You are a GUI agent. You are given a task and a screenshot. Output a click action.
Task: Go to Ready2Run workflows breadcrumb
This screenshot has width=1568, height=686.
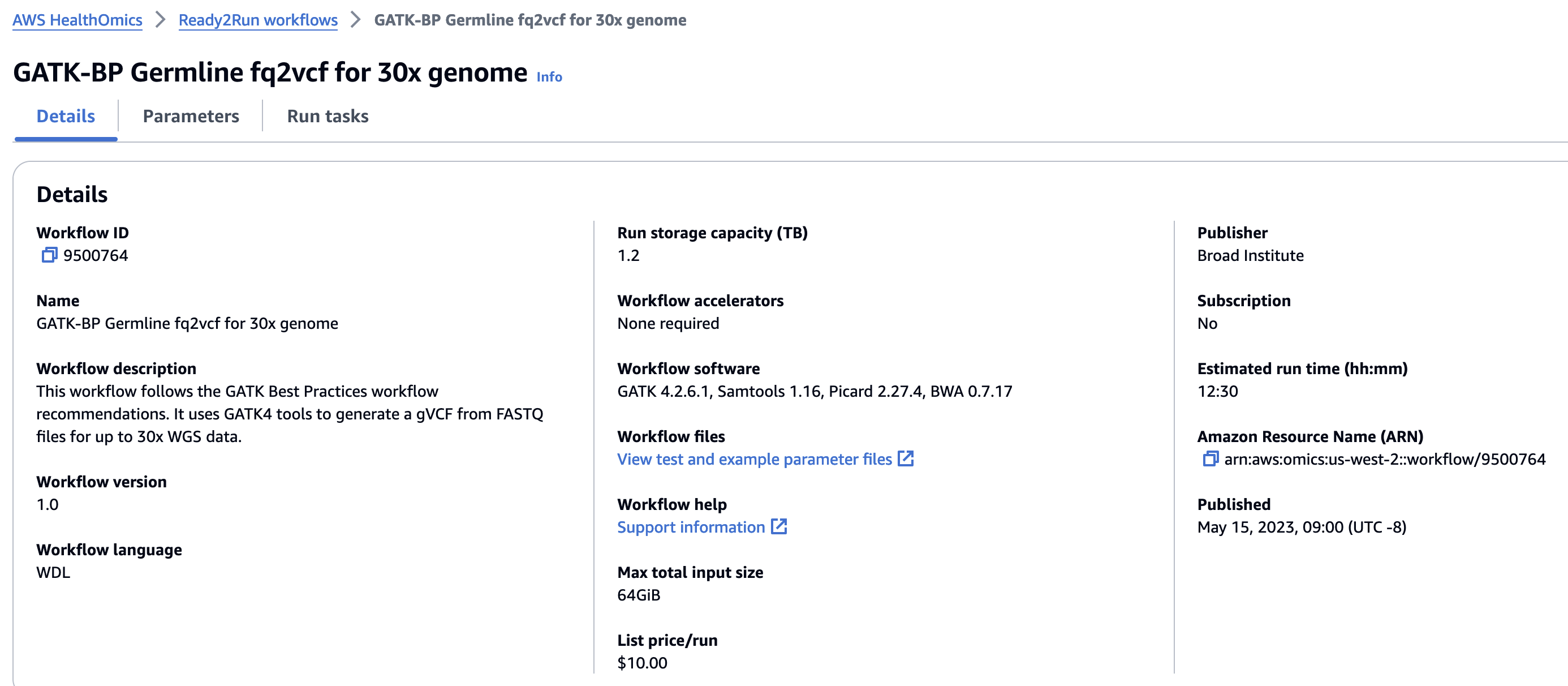pyautogui.click(x=258, y=20)
